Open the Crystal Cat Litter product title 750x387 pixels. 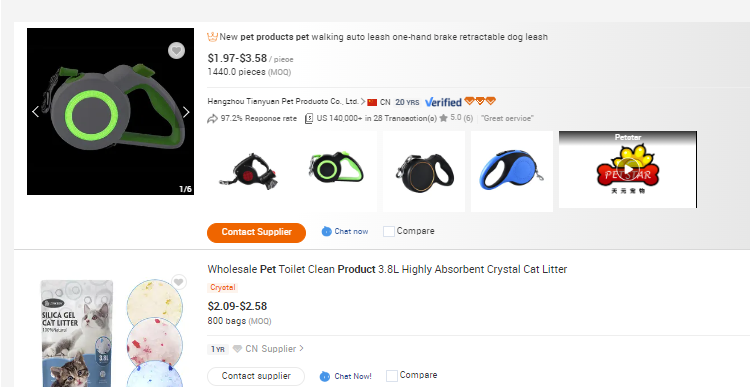(x=387, y=269)
